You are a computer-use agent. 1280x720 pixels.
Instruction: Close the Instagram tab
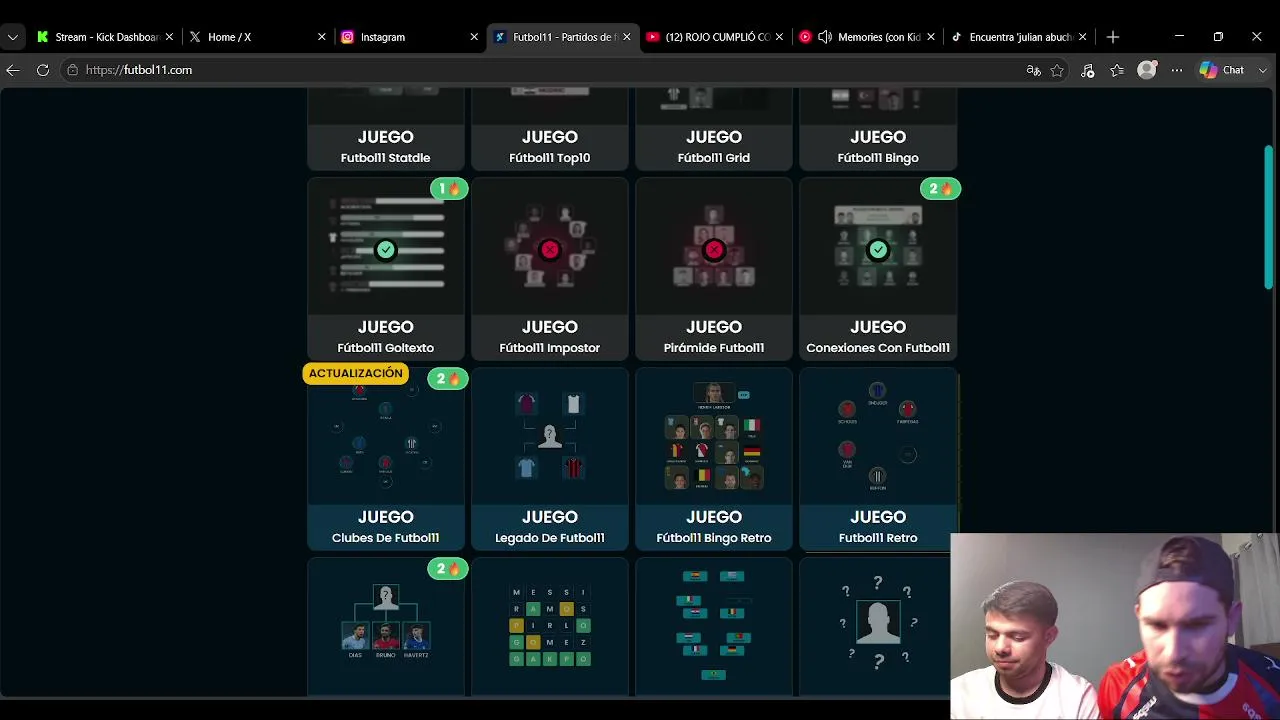(x=474, y=37)
